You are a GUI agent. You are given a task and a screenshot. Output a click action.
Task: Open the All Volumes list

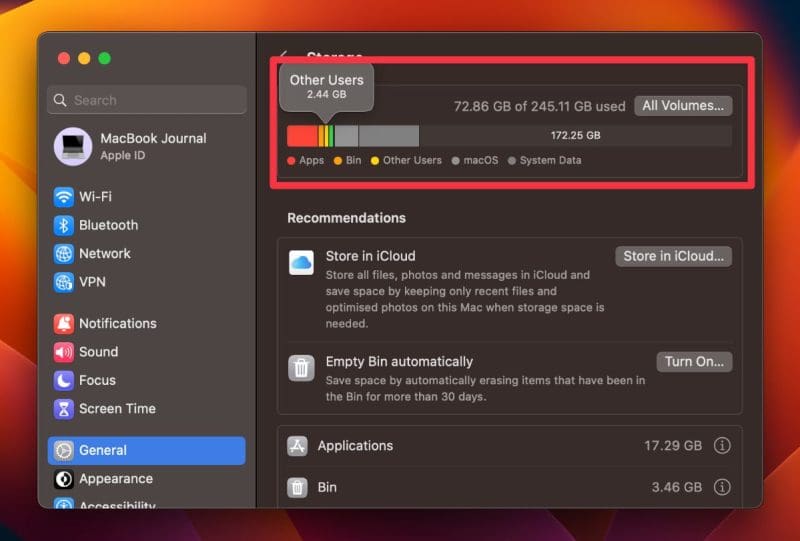(x=683, y=106)
